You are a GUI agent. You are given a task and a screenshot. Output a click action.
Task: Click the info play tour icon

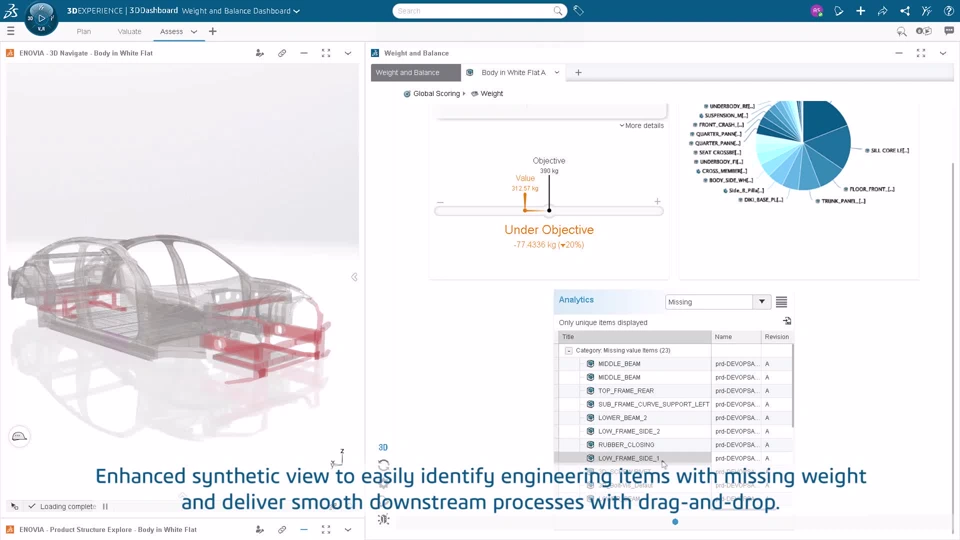click(x=923, y=31)
